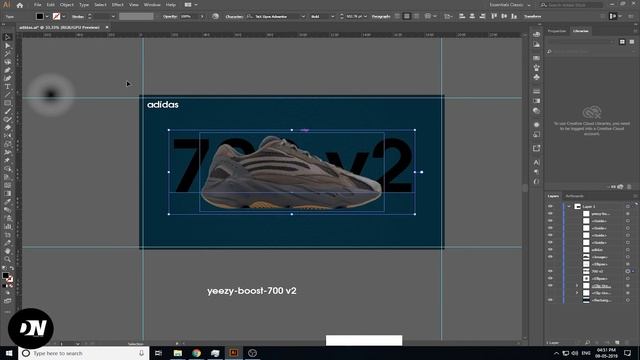This screenshot has width=640, height=360.
Task: Hide the 700 v2 text item
Action: coord(550,271)
